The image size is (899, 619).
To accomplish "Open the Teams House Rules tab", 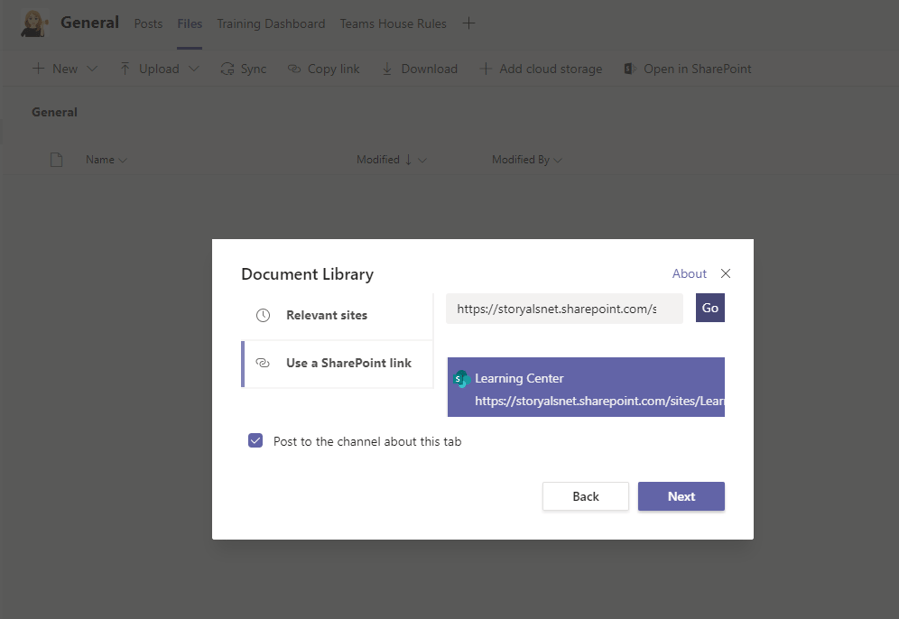I will (x=393, y=23).
